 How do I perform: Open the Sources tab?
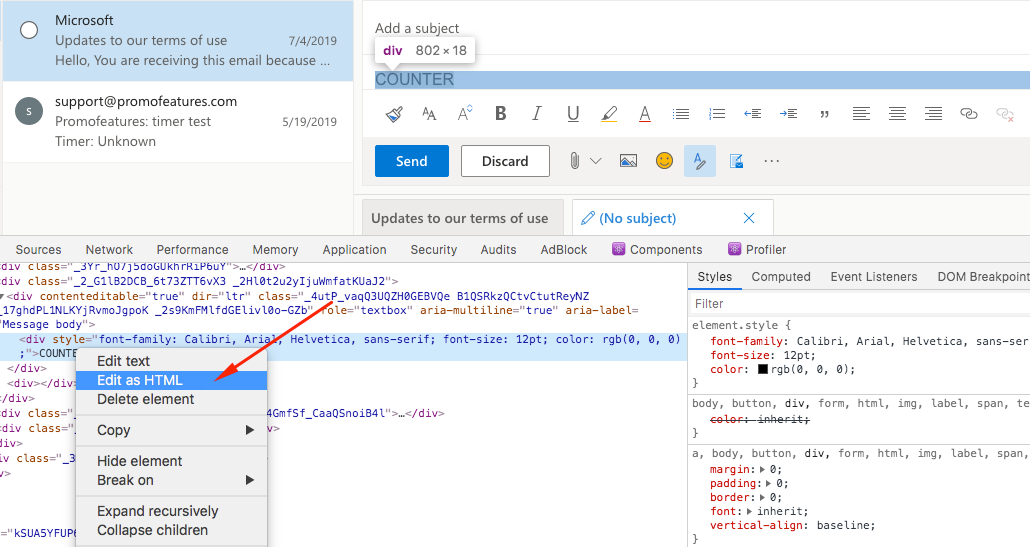38,250
